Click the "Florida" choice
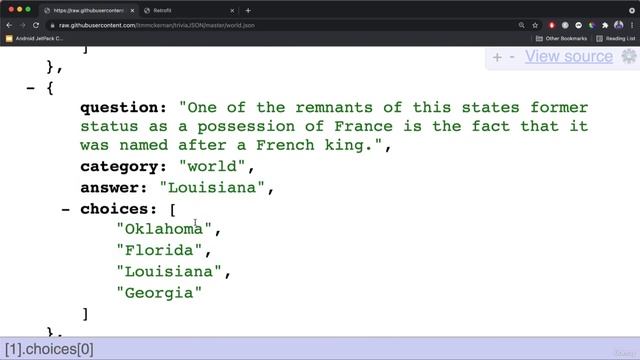Screen dimensions: 640x360 [x=159, y=250]
